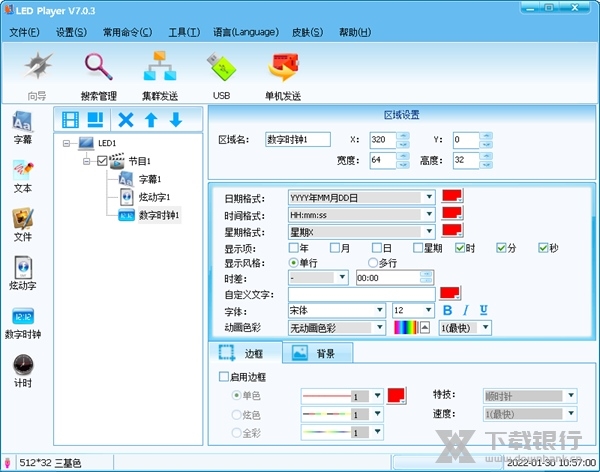
Task: Open 集群发送 cluster send
Action: coord(160,76)
